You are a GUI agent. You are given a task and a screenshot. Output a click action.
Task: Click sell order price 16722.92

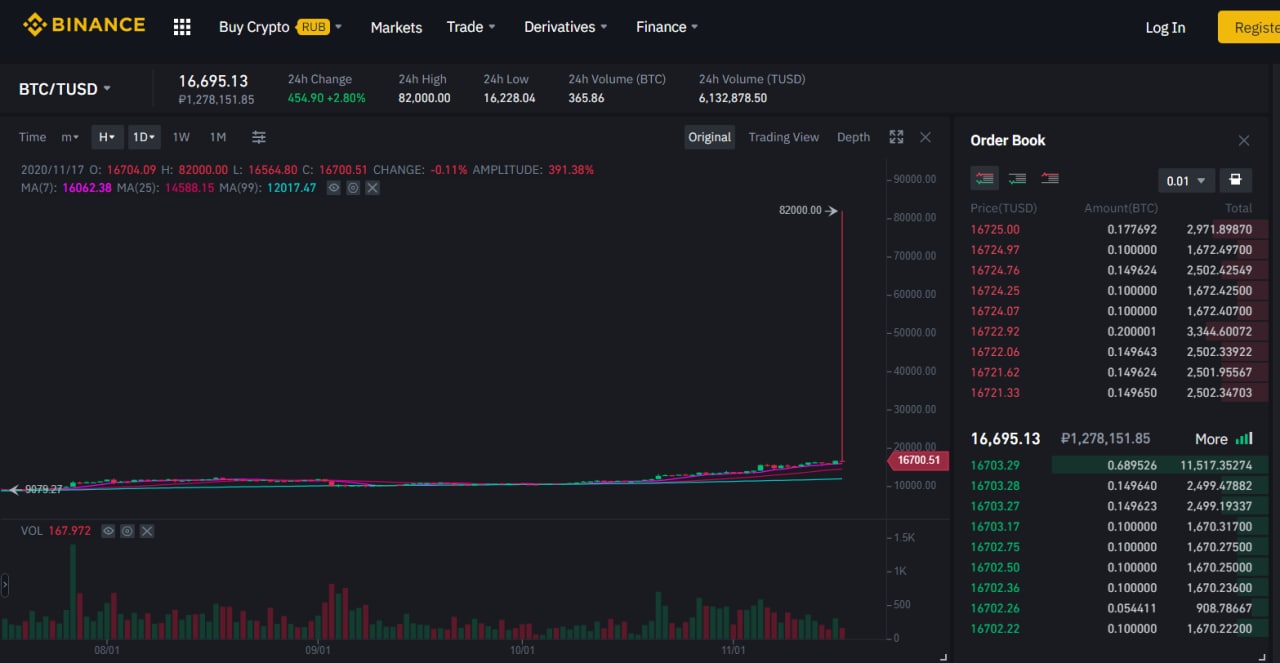click(995, 331)
